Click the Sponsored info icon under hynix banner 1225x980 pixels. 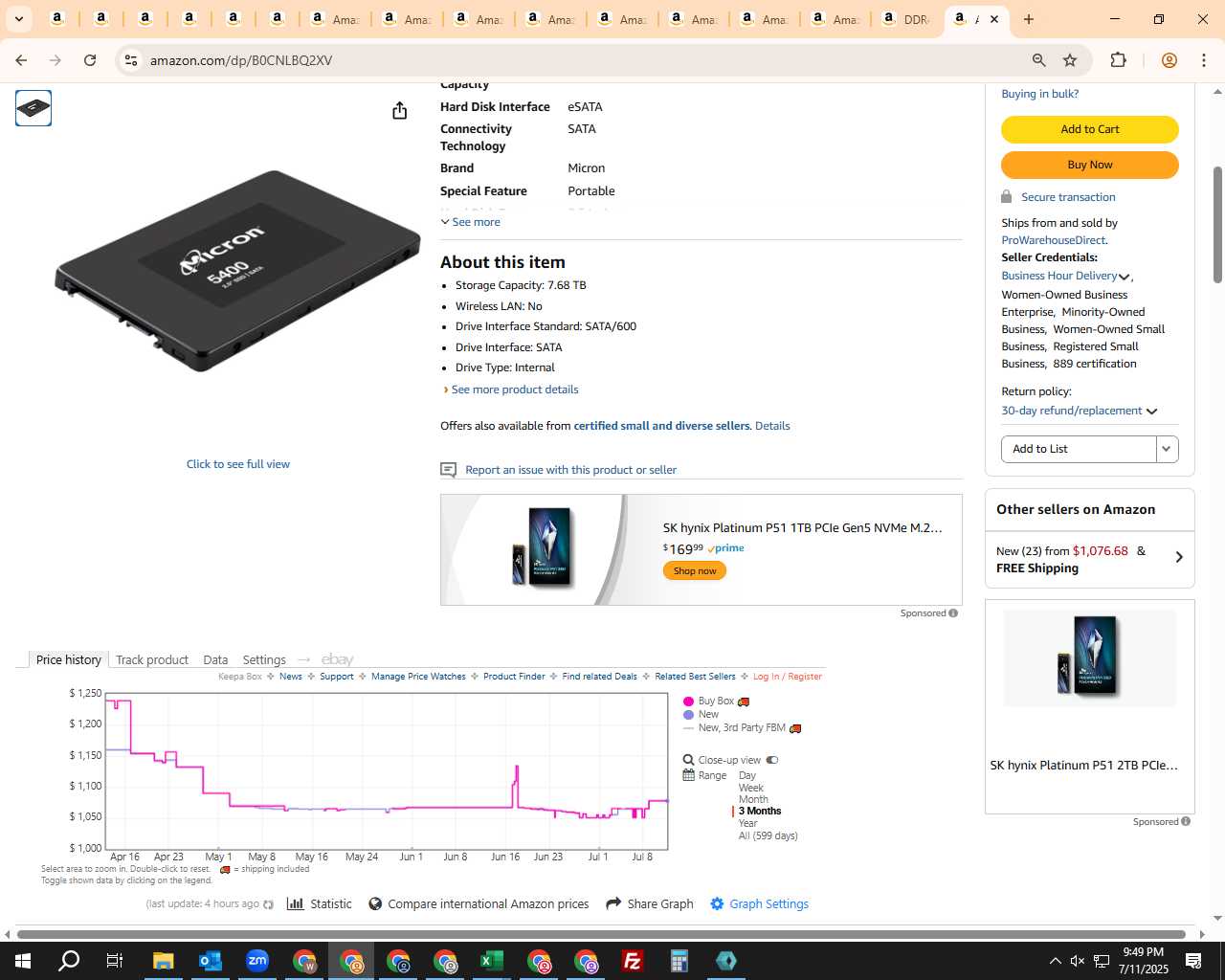953,613
